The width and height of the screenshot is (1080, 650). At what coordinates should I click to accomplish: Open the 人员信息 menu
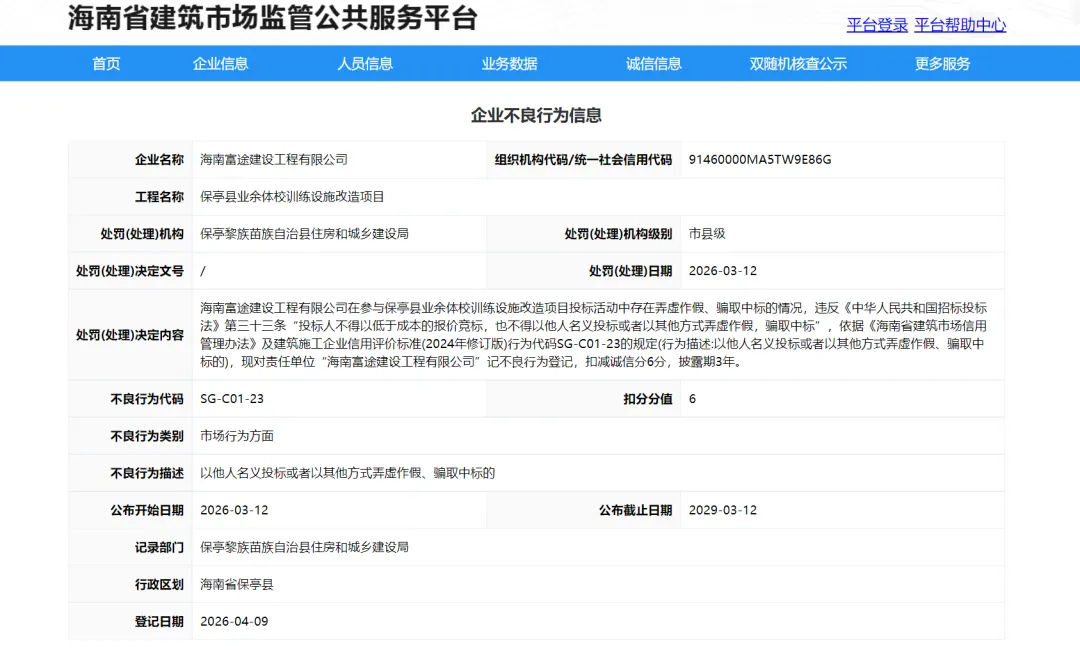click(x=365, y=63)
